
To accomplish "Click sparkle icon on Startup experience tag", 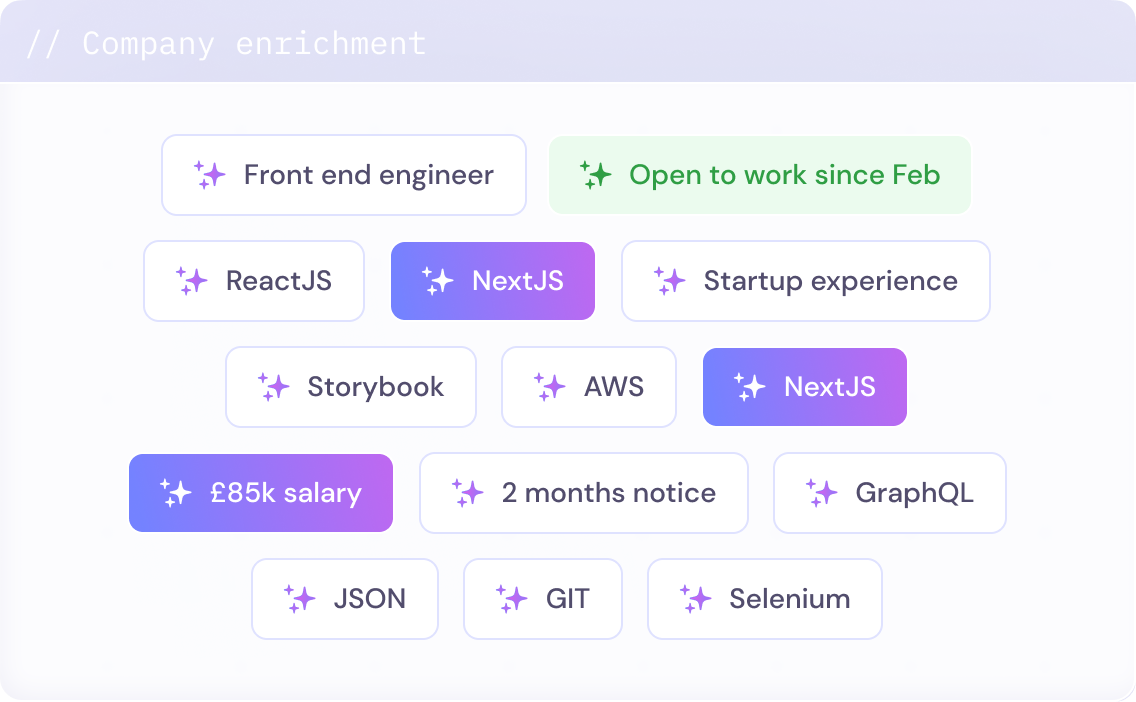I will (x=669, y=281).
